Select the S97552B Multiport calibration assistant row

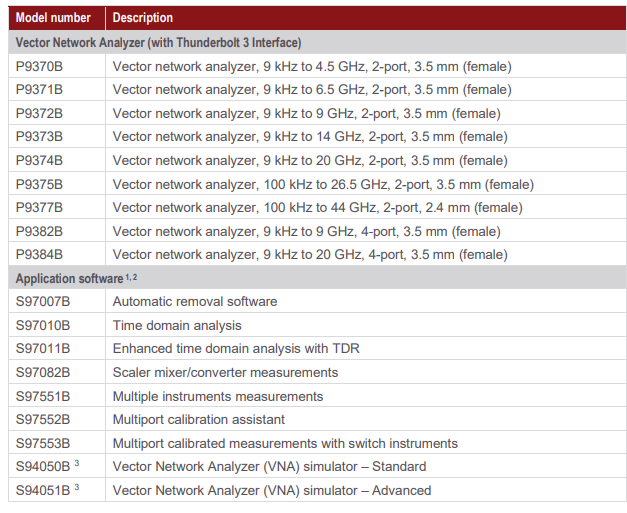click(x=317, y=419)
